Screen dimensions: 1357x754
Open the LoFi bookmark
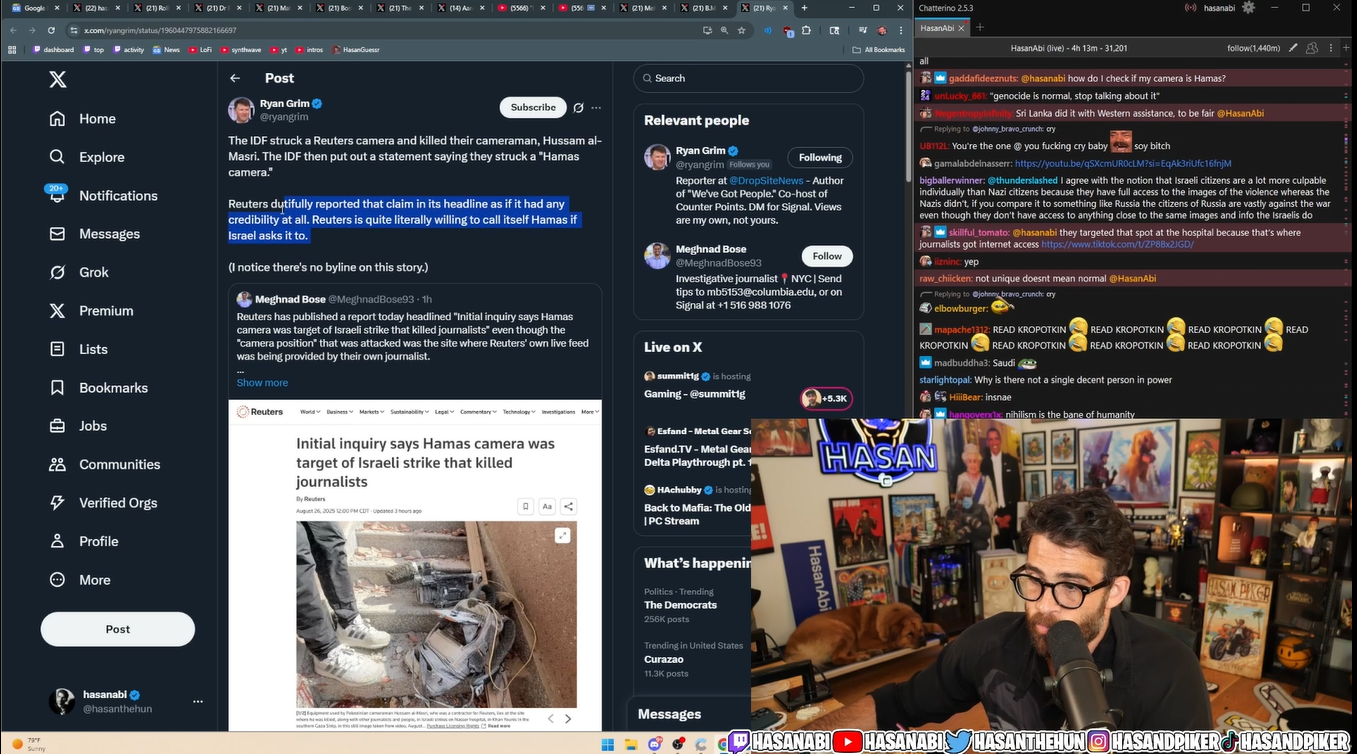click(x=201, y=49)
